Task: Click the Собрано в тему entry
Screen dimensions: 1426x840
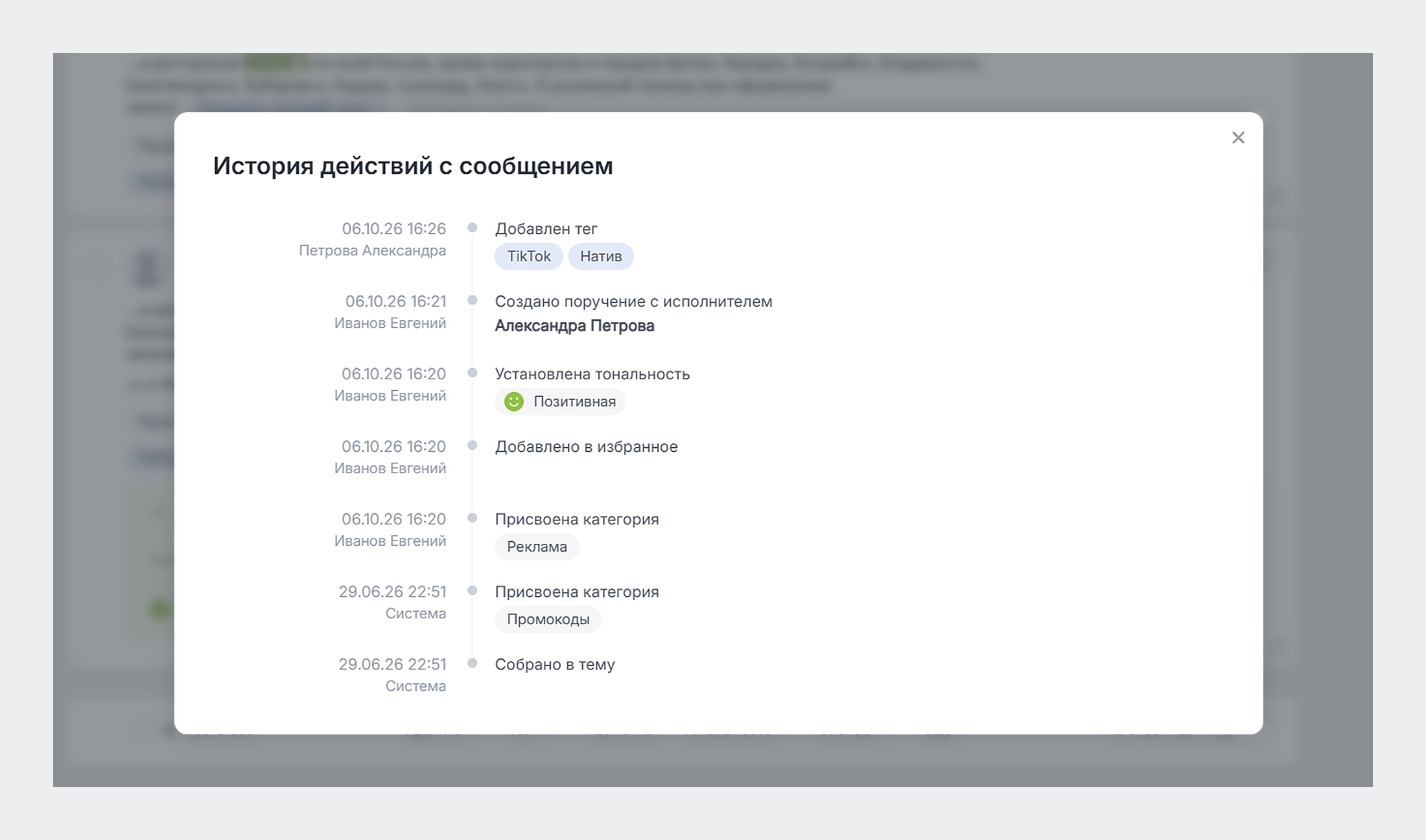Action: coord(555,664)
